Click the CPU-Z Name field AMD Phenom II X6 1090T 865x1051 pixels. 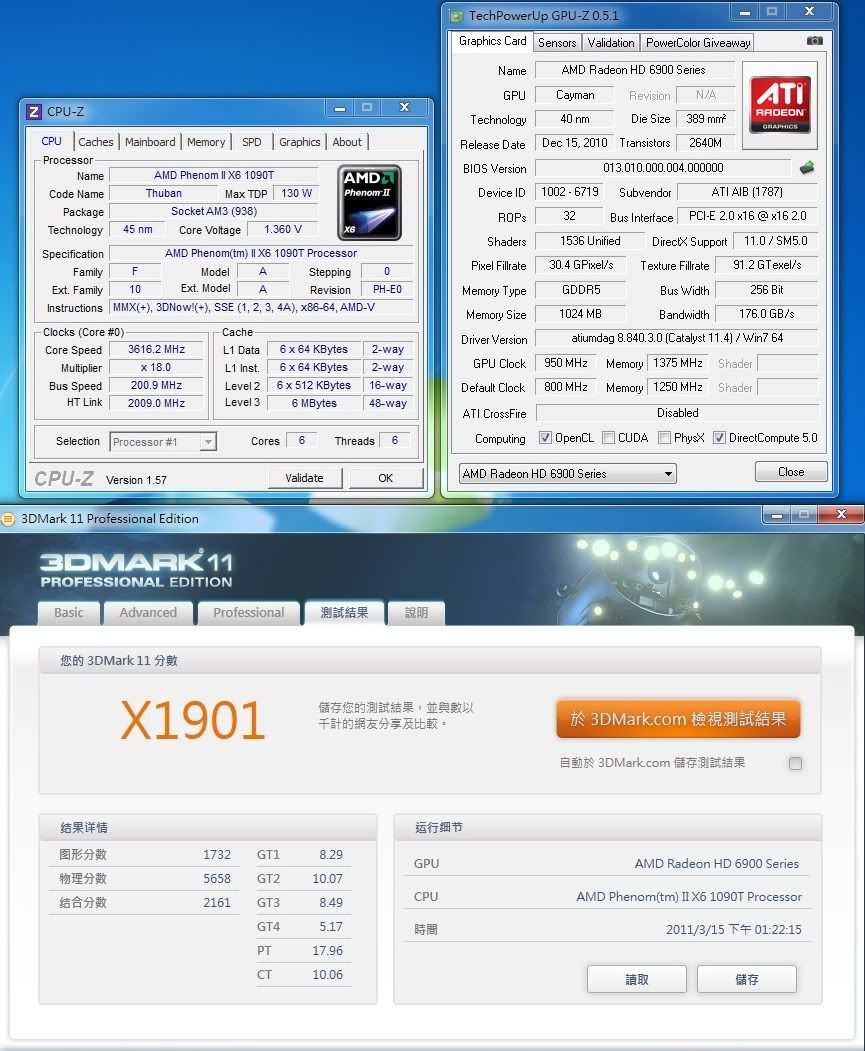tap(214, 175)
